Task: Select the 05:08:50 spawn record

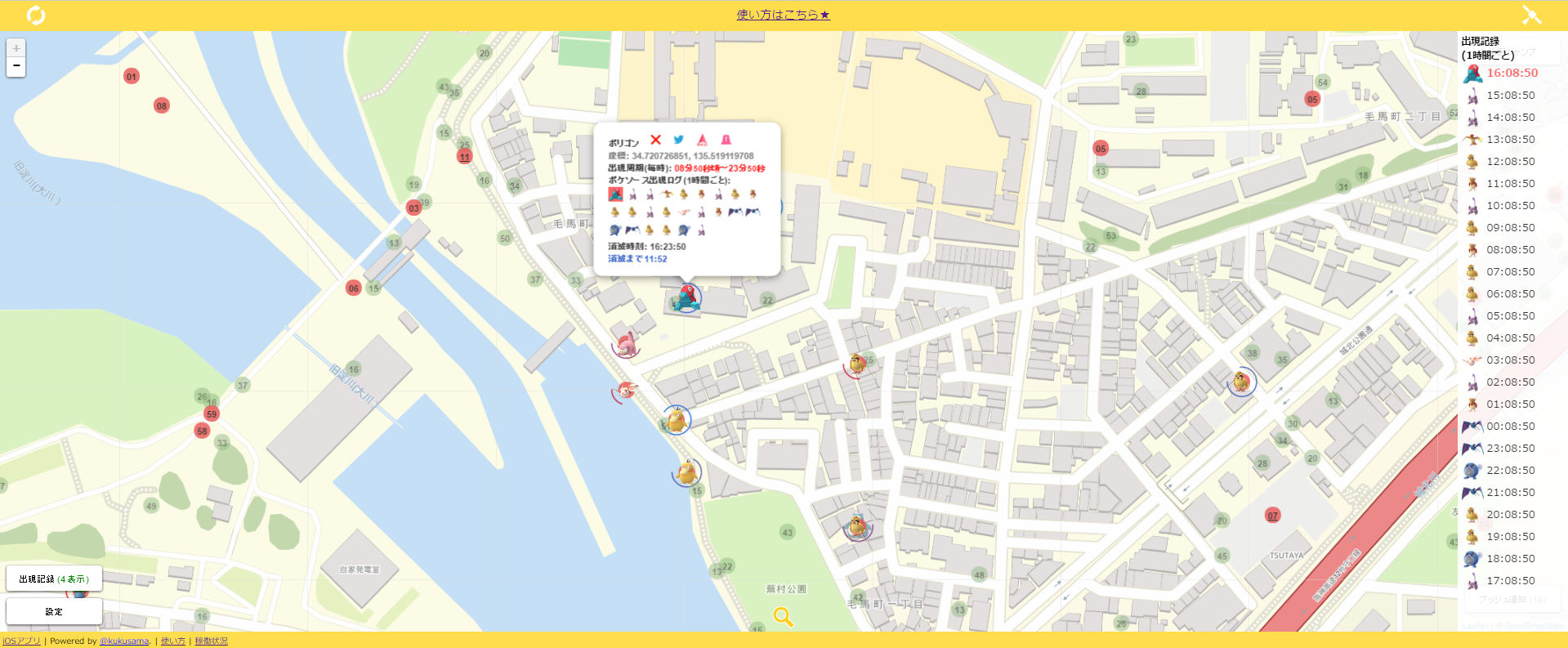Action: 1501,315
